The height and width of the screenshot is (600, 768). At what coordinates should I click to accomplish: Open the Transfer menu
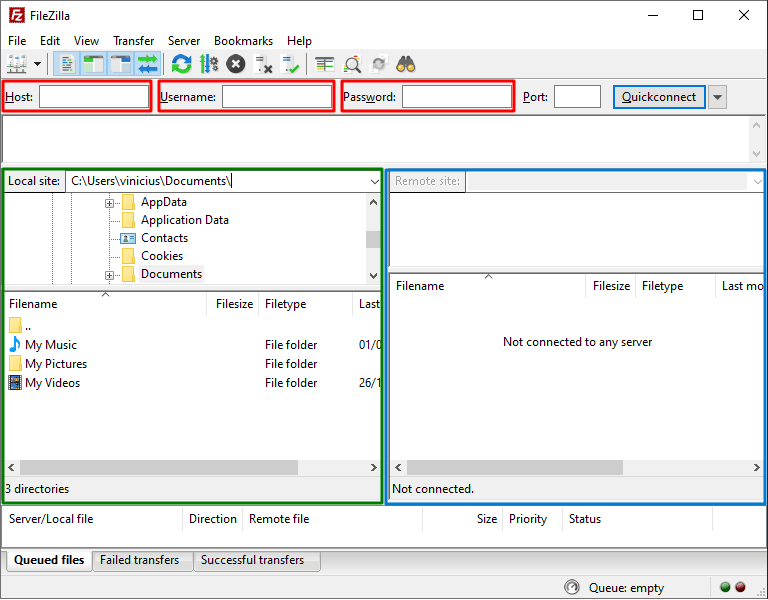point(133,41)
